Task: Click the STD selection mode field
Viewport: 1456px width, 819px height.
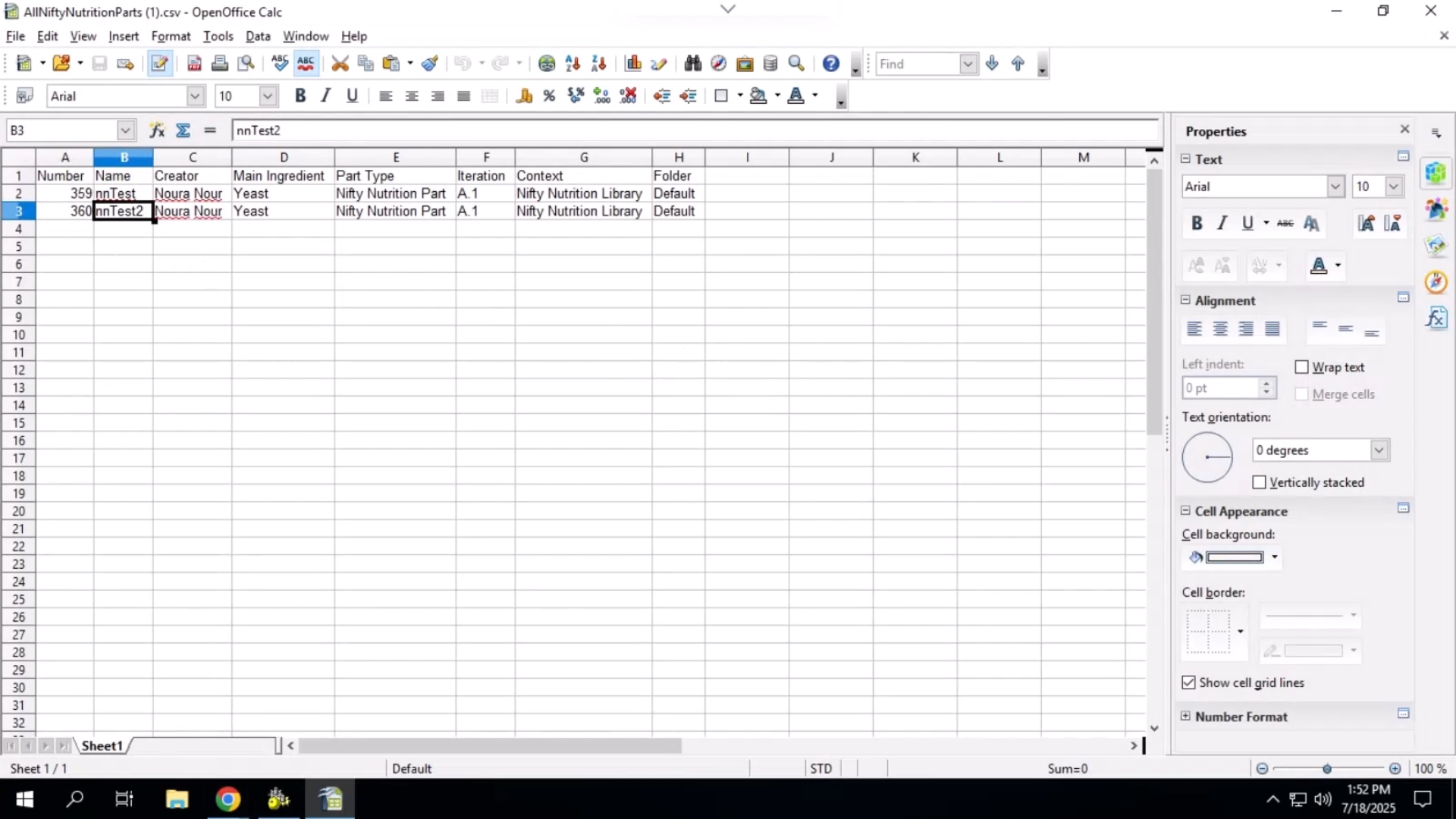Action: [x=821, y=768]
